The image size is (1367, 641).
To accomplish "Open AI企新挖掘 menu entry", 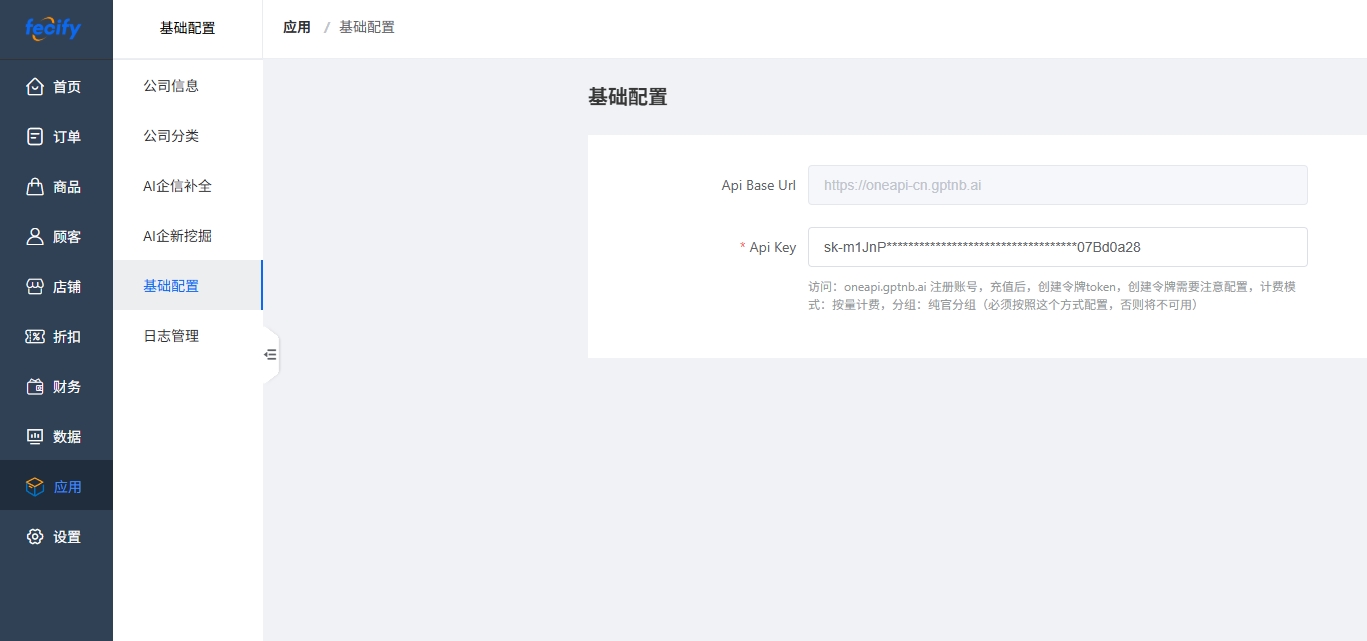I will point(177,236).
